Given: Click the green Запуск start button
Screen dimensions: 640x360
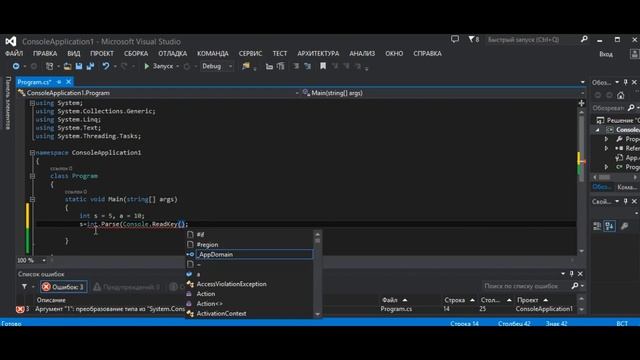Looking at the screenshot, I should point(159,66).
